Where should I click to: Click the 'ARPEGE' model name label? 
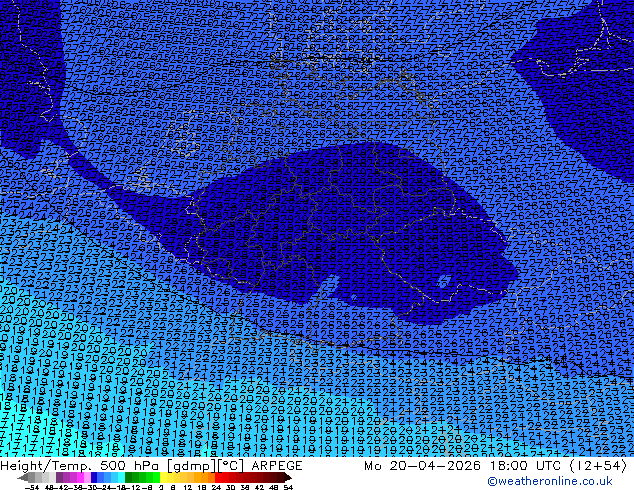point(277,466)
